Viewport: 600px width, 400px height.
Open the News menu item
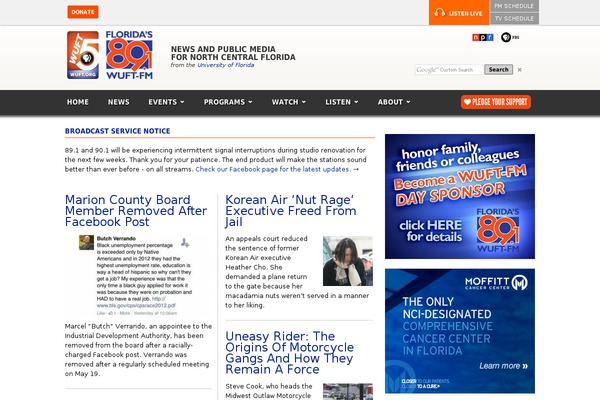pyautogui.click(x=118, y=102)
